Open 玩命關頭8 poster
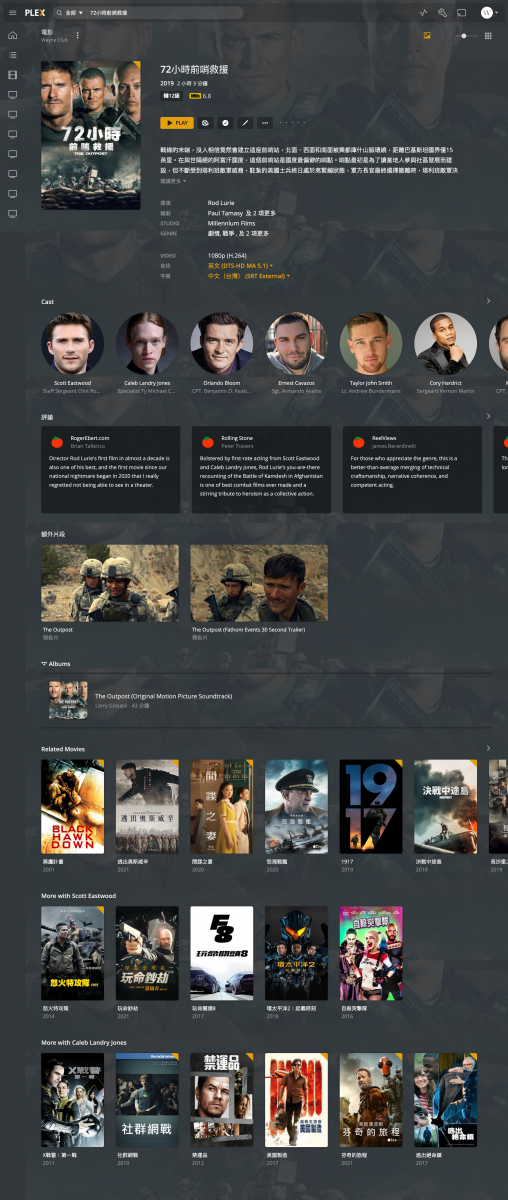508x1200 pixels. click(222, 953)
